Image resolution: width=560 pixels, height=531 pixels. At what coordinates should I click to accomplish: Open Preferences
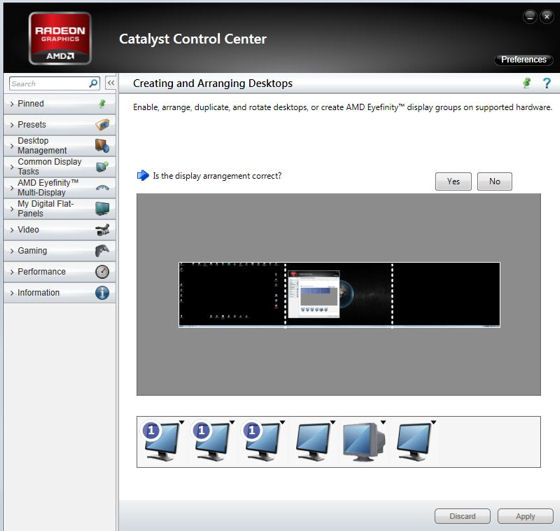pyautogui.click(x=524, y=60)
